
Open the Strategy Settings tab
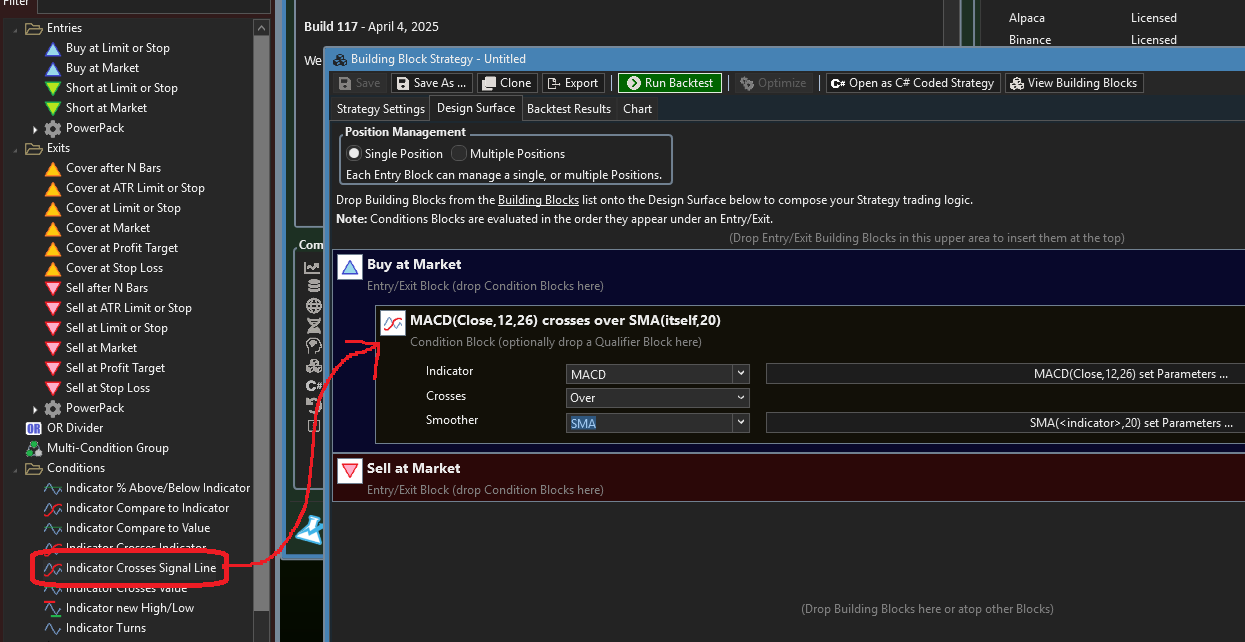point(380,109)
